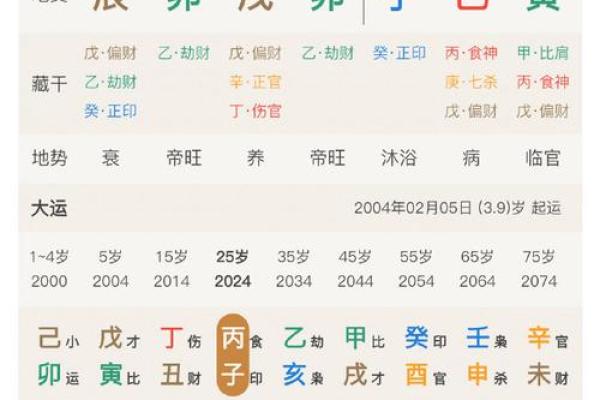Click the 15岁 age label
Viewport: 600px width, 400px height.
[171, 256]
